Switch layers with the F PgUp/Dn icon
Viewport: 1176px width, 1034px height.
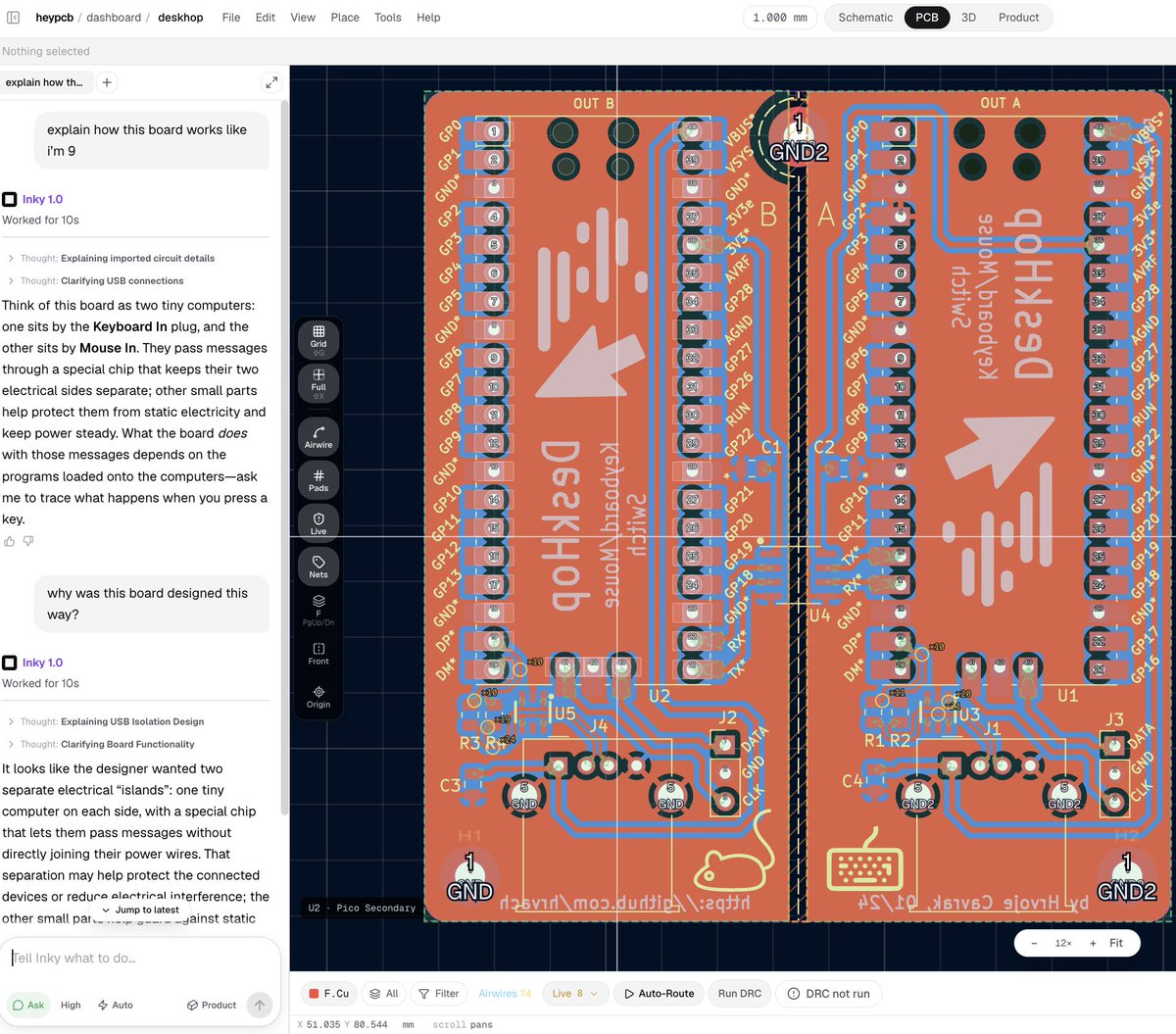(318, 610)
